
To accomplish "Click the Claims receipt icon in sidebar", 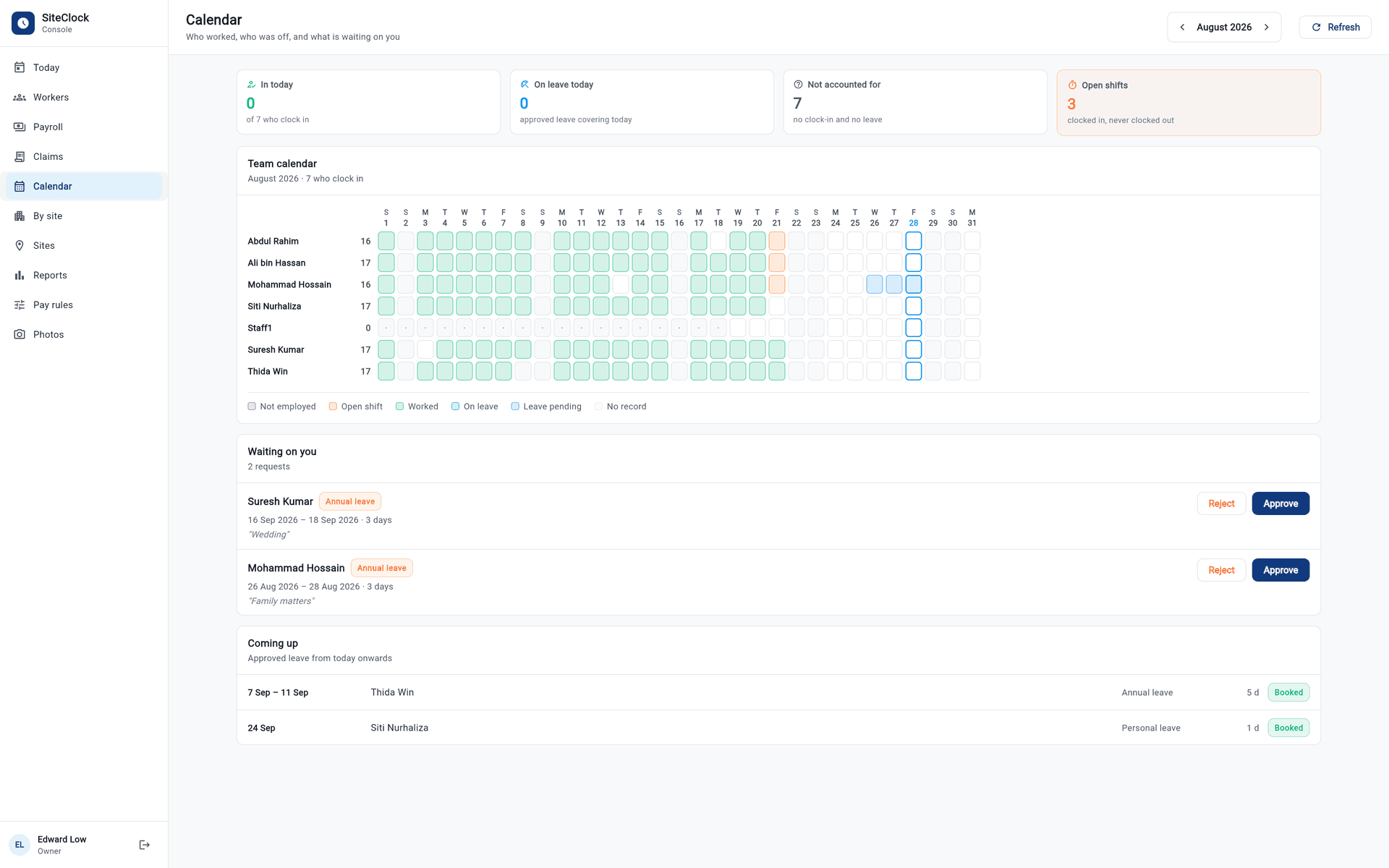I will pos(20,156).
